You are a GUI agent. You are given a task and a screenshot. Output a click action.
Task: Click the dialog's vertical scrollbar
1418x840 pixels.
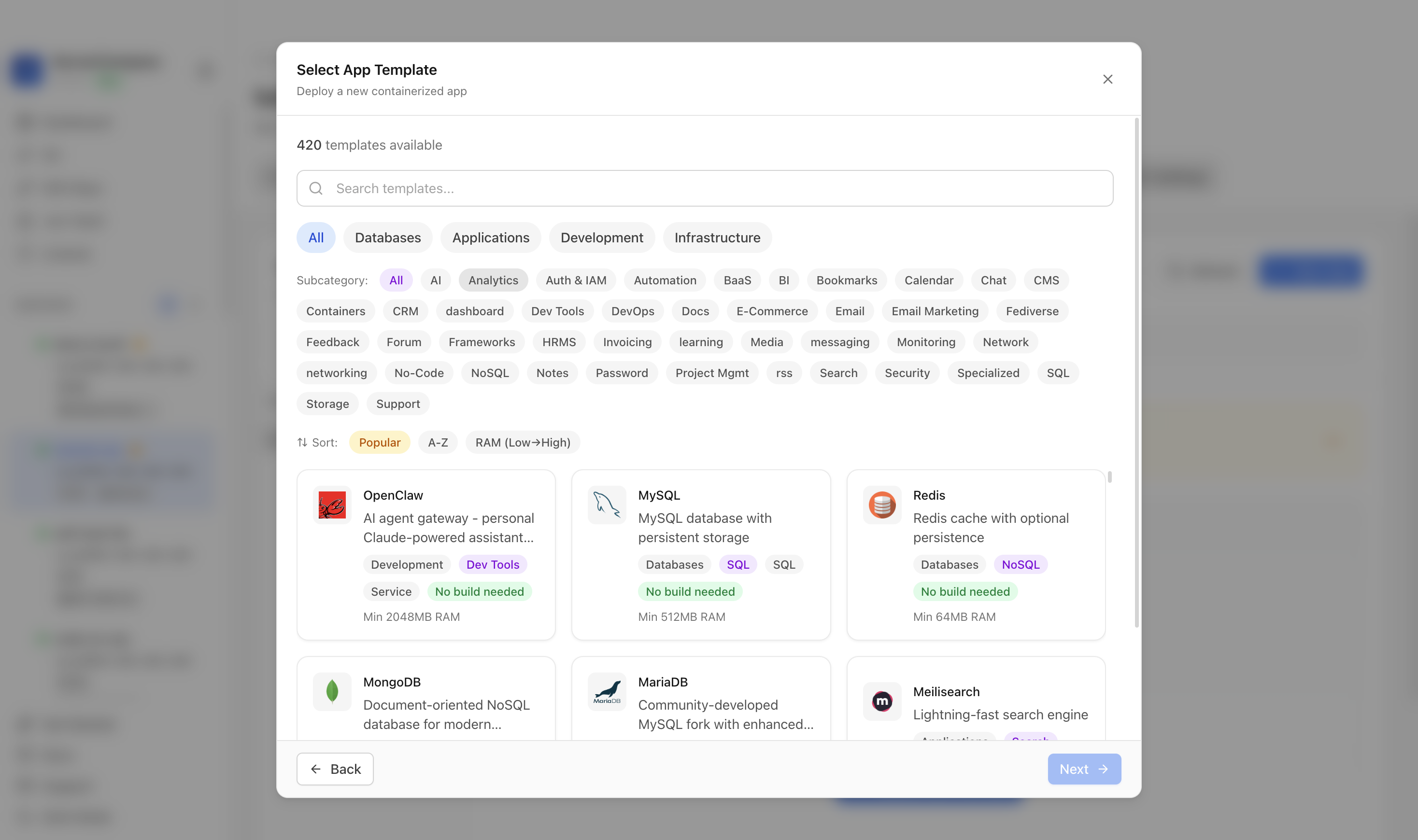(1136, 373)
